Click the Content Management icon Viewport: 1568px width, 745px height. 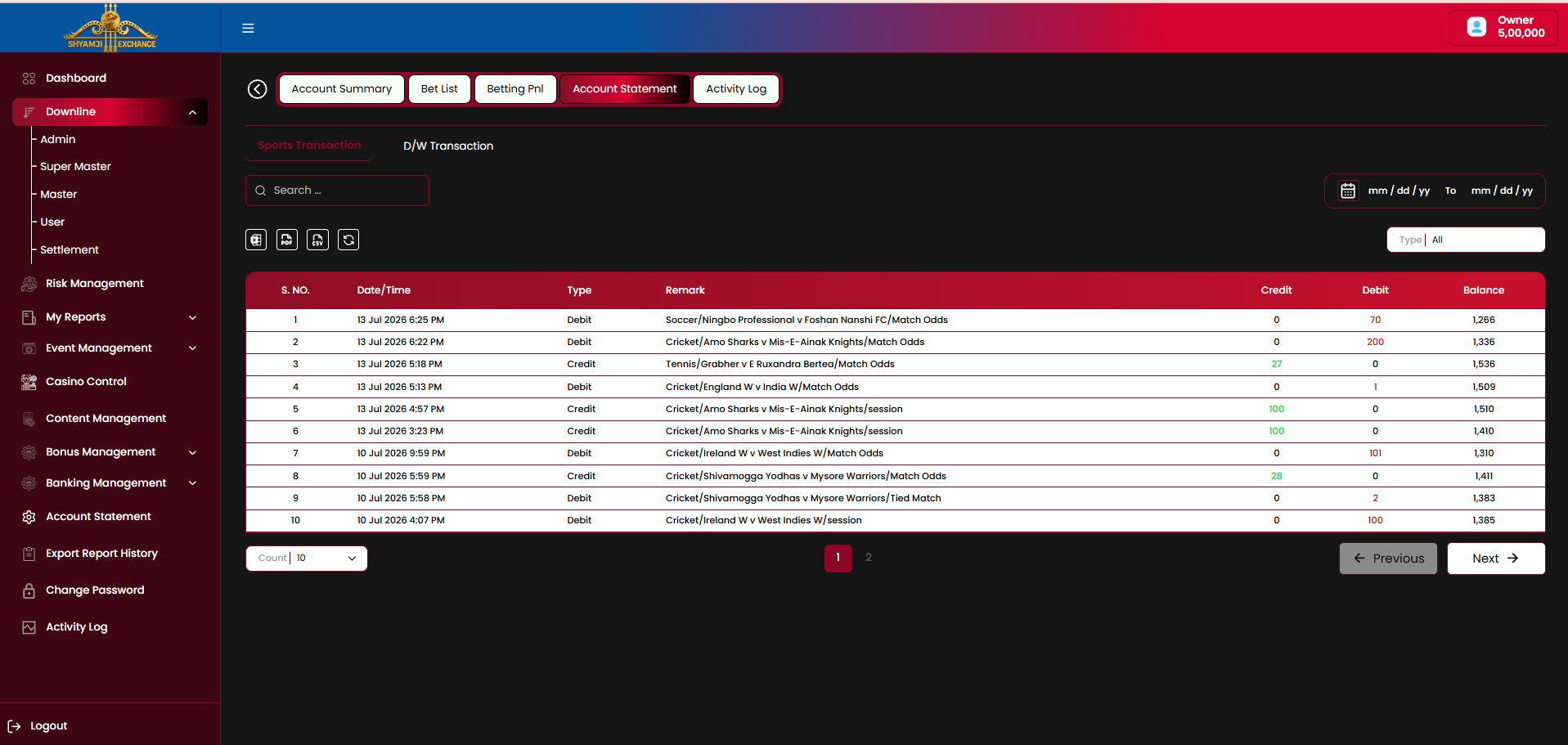29,419
